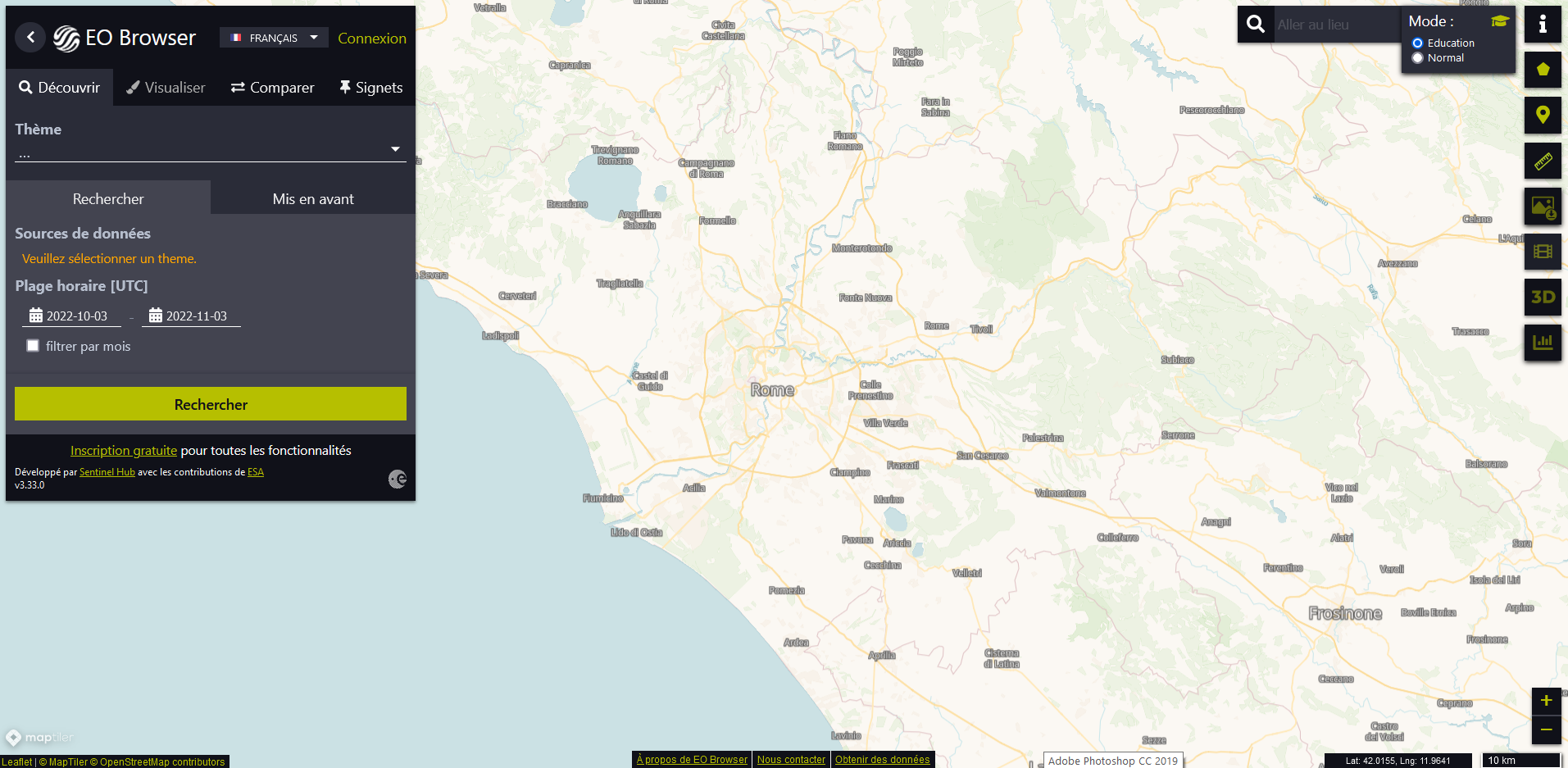Open the info and tutorial panel

click(1543, 25)
